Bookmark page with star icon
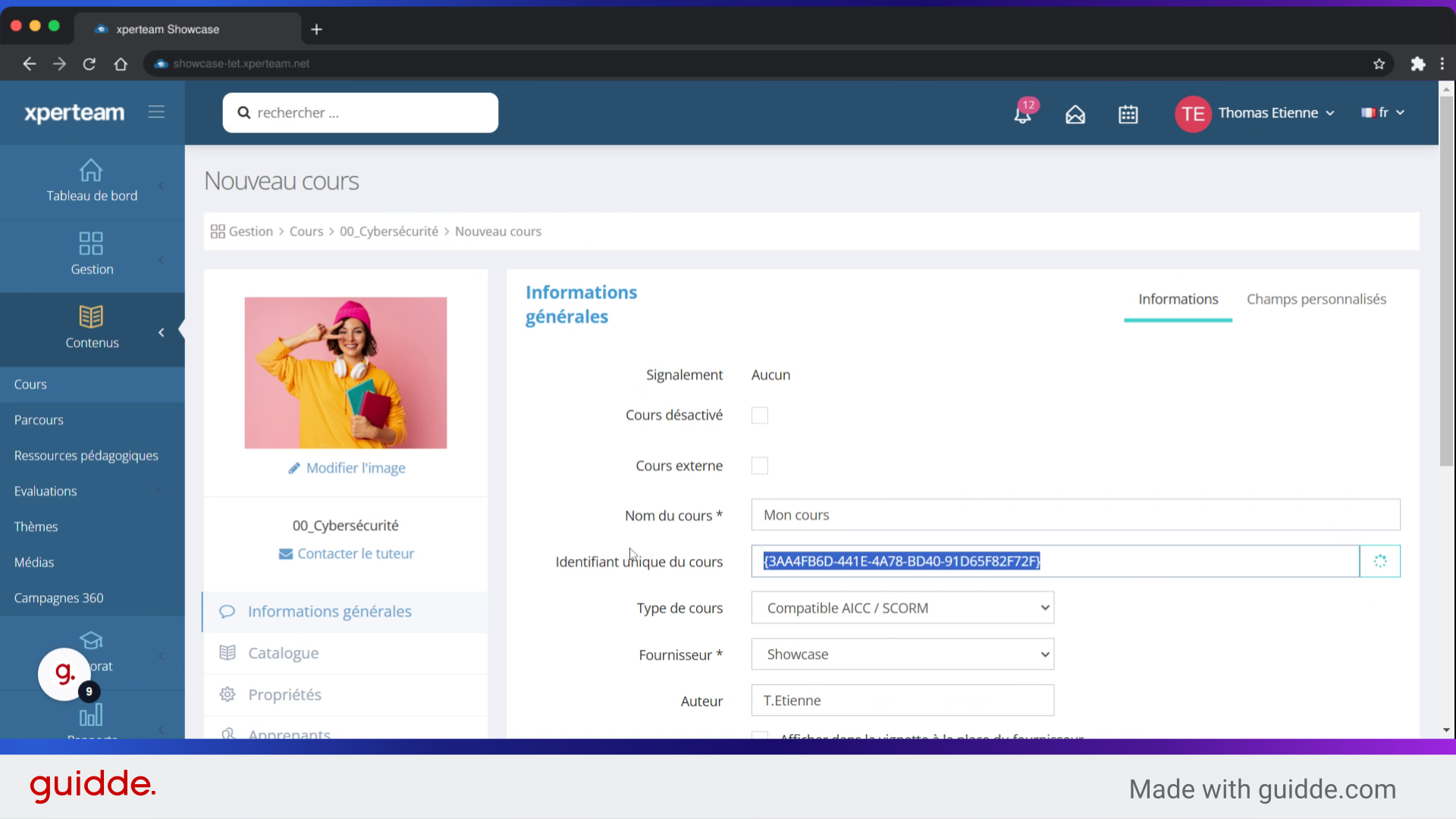This screenshot has width=1456, height=819. point(1379,64)
